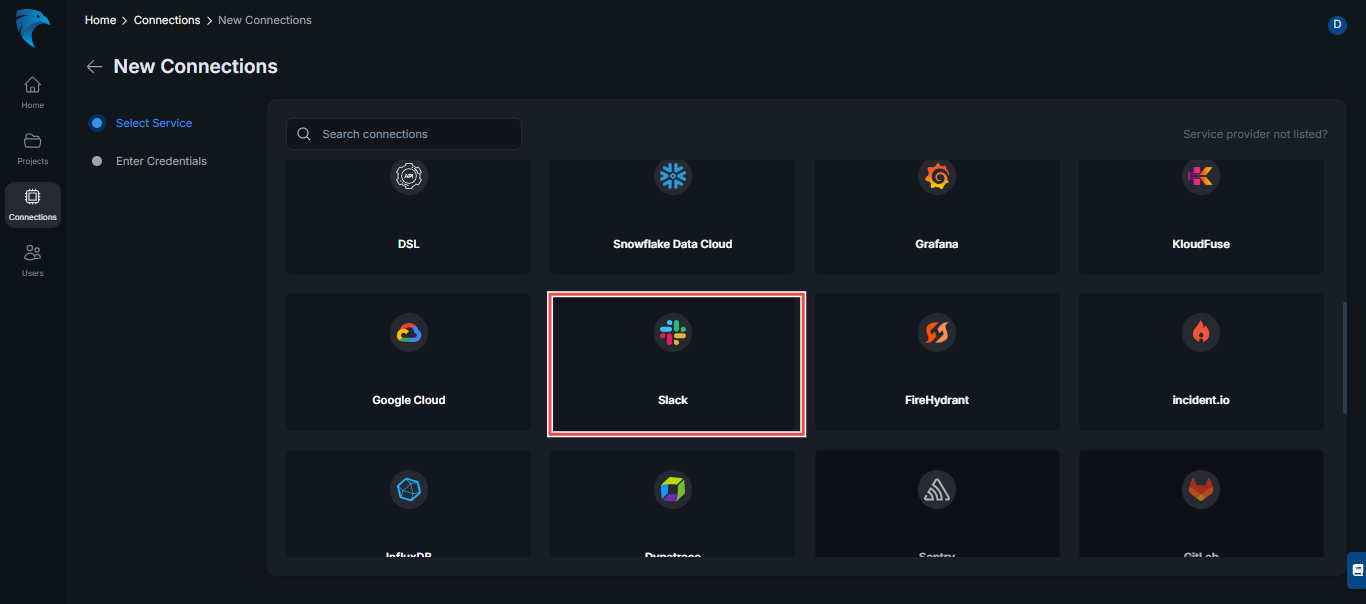Viewport: 1366px width, 604px height.
Task: Select the KloudFuse icon
Action: 1201,176
